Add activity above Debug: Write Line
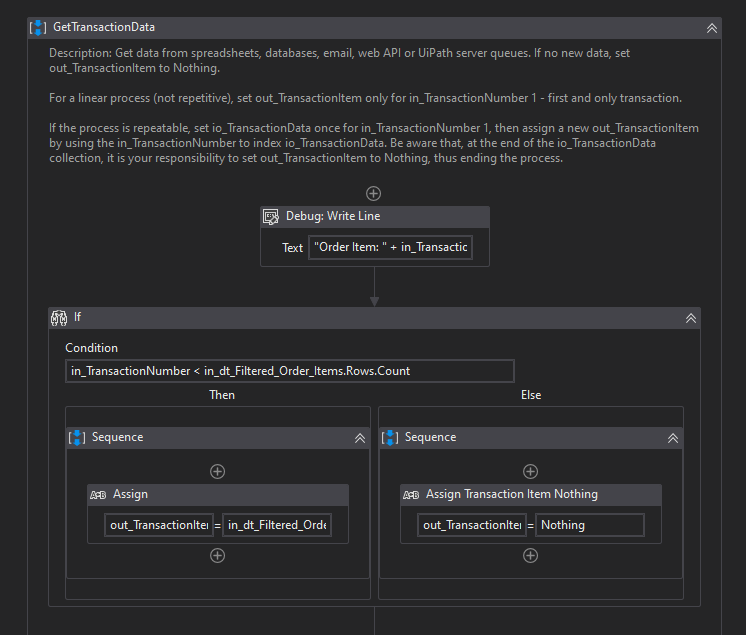746x635 pixels. tap(373, 193)
